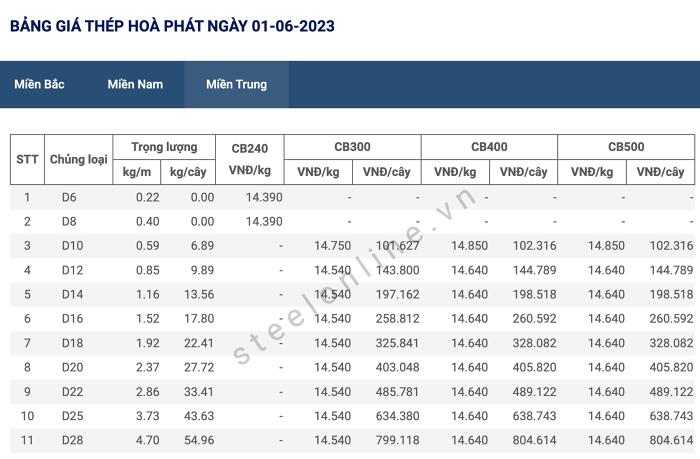The height and width of the screenshot is (459, 700).
Task: Click the D16 row label
Action: [x=72, y=318]
